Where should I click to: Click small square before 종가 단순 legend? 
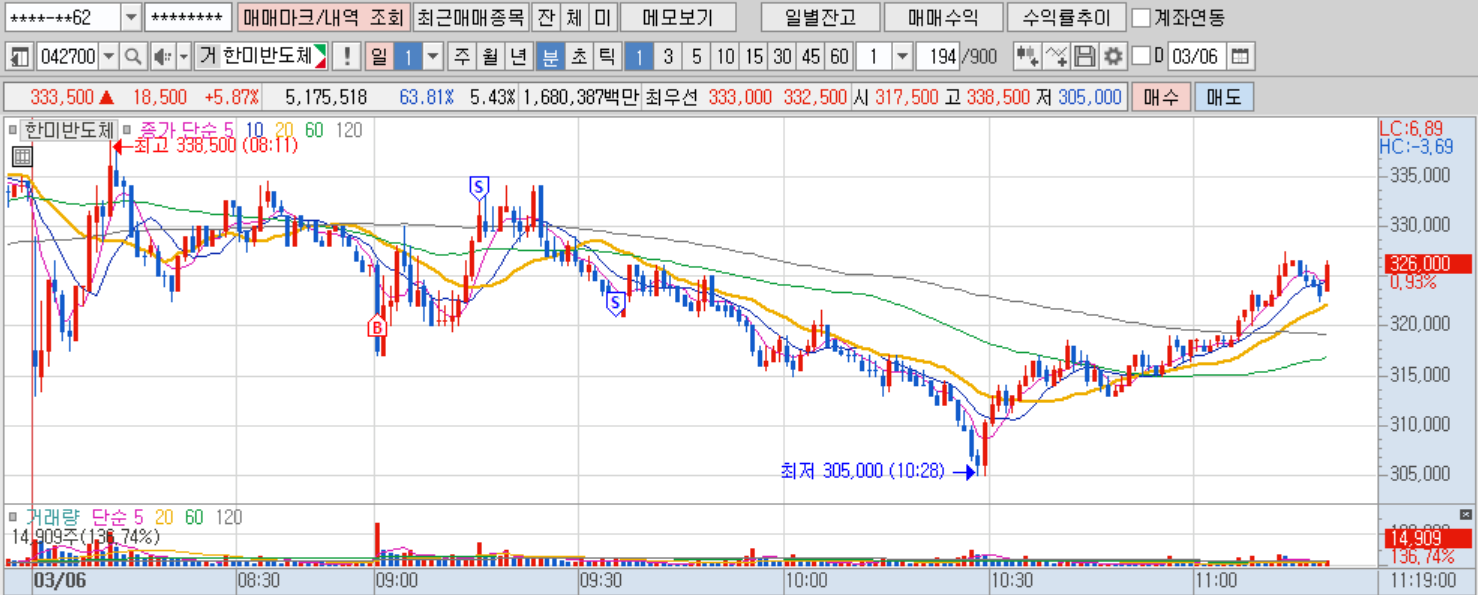click(x=127, y=130)
